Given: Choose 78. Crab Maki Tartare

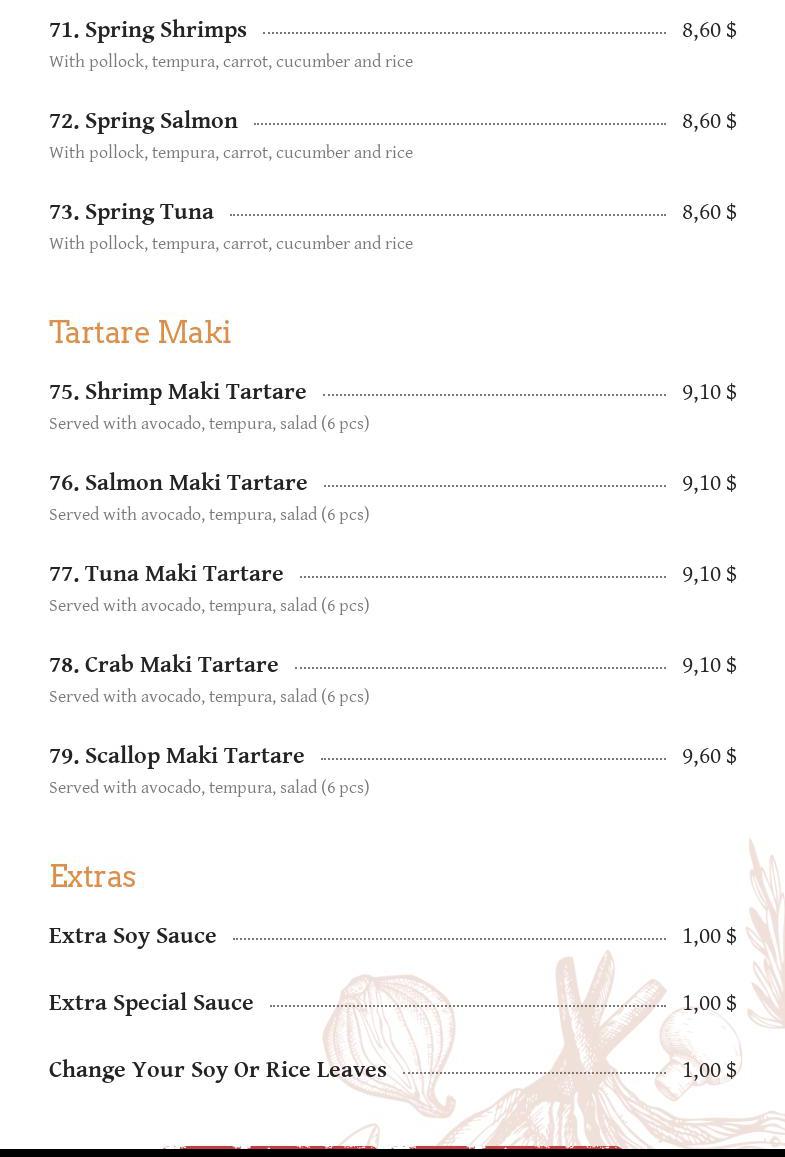Looking at the screenshot, I should coord(164,665).
